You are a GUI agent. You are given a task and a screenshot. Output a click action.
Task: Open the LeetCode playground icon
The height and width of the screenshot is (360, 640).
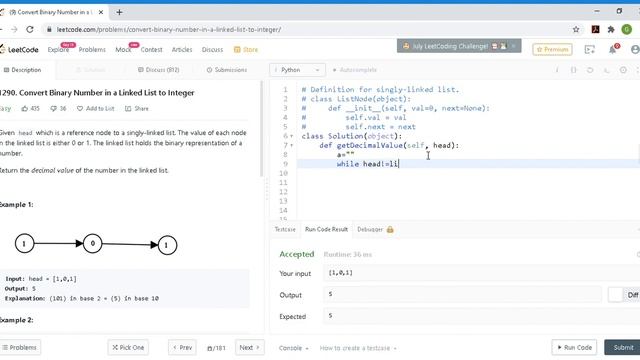(x=590, y=49)
